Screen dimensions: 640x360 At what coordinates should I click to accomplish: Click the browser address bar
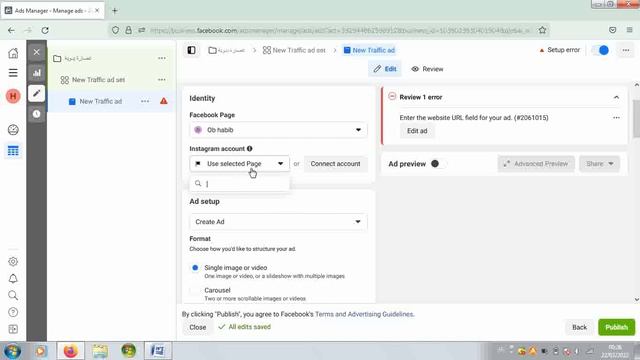tap(329, 30)
